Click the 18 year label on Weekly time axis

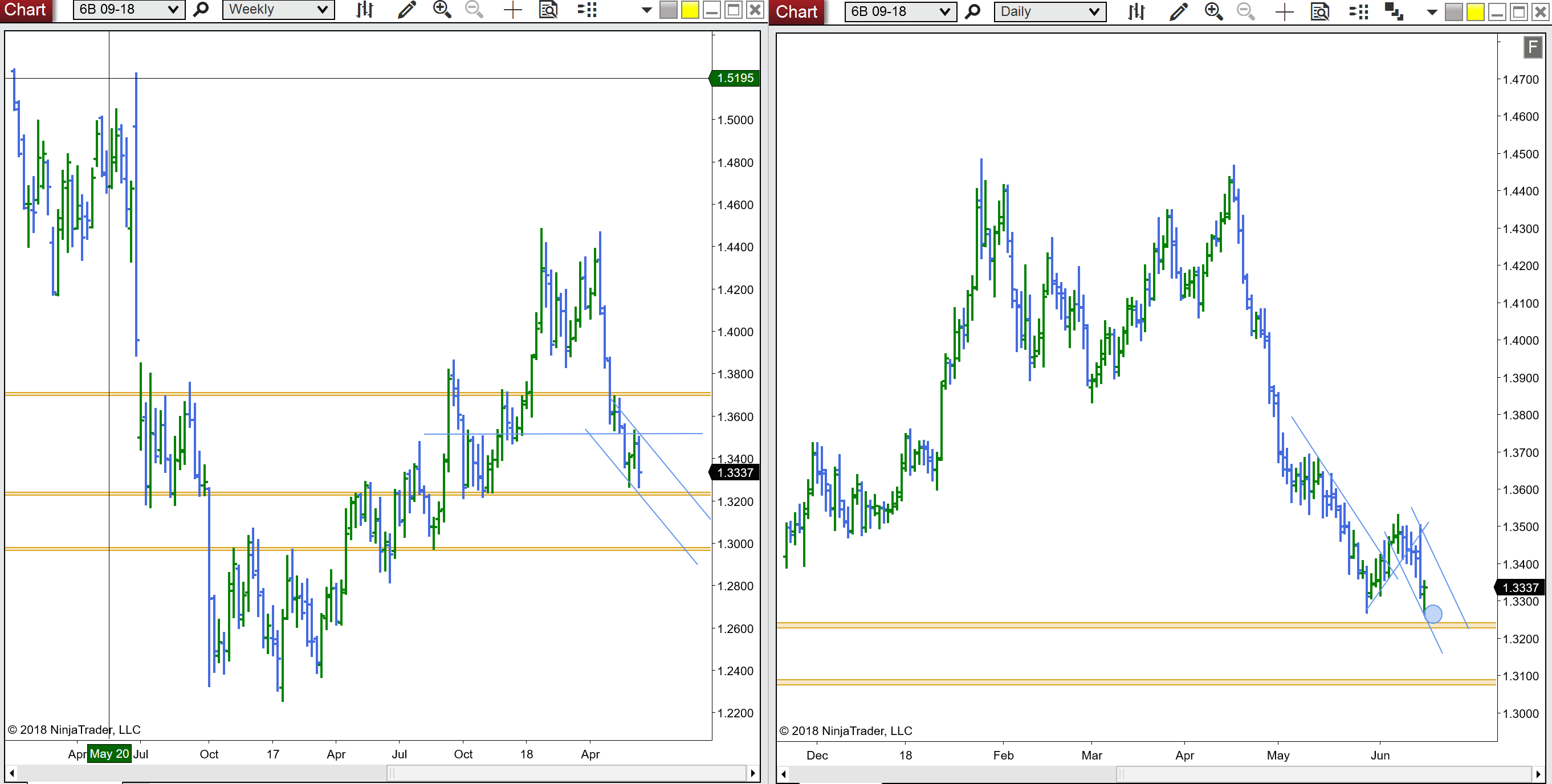coord(527,754)
